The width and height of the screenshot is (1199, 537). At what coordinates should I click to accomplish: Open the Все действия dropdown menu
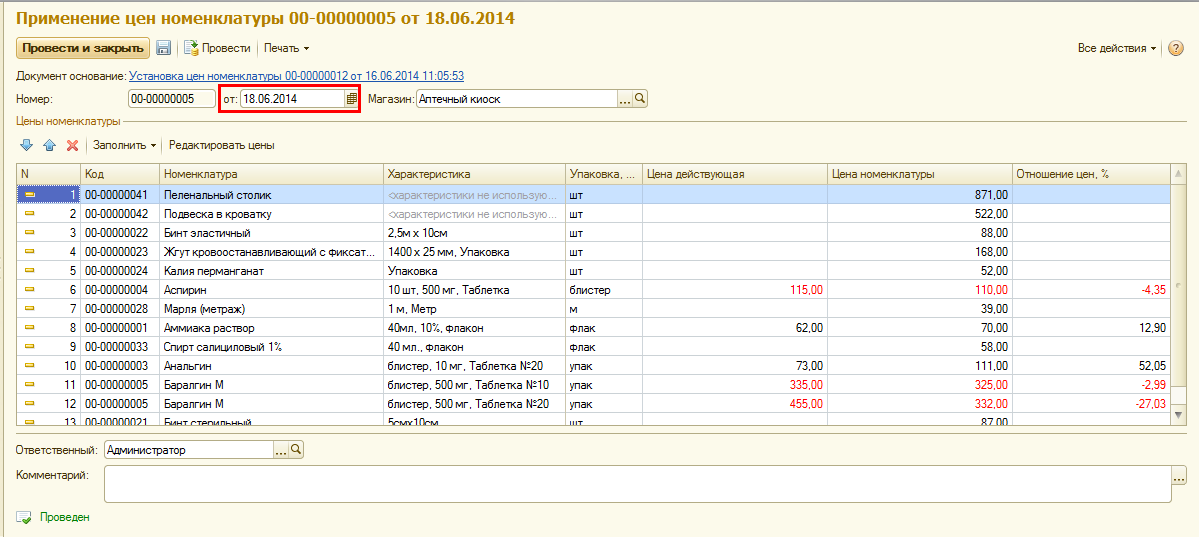pos(1117,48)
